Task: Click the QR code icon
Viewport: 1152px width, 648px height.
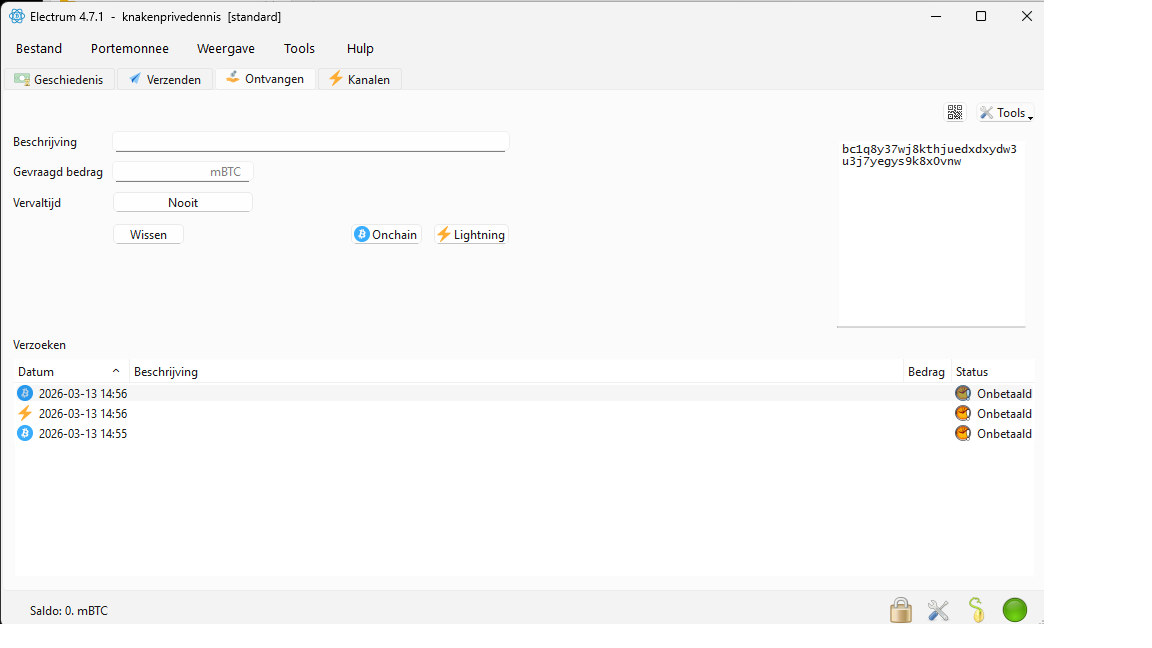Action: click(955, 113)
